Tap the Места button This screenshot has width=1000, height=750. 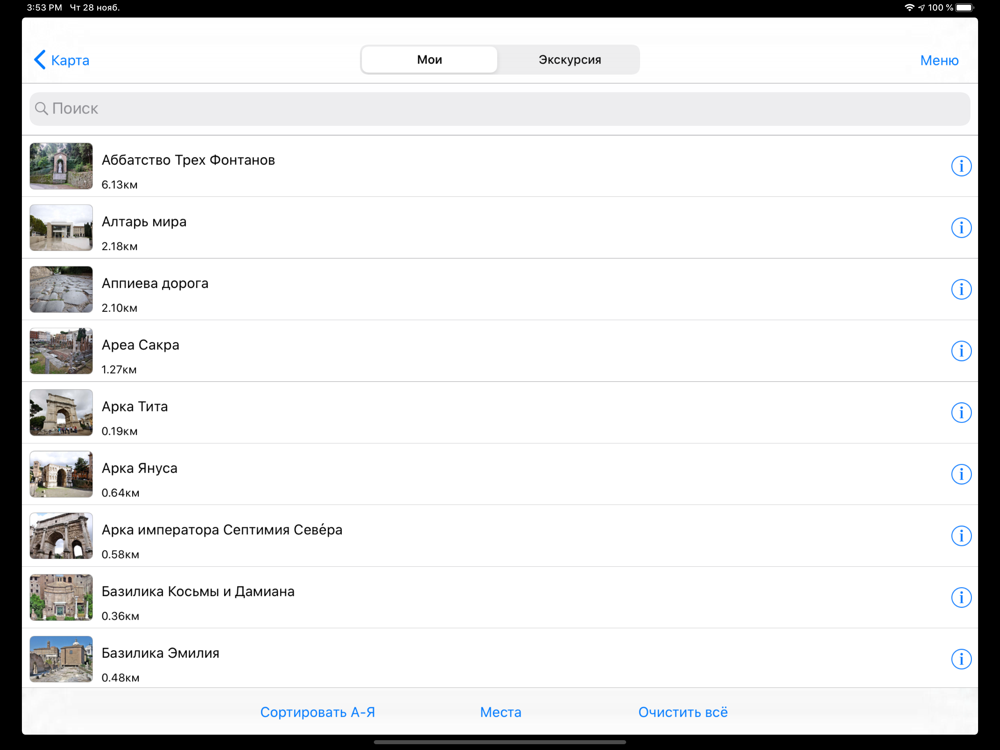pyautogui.click(x=501, y=712)
